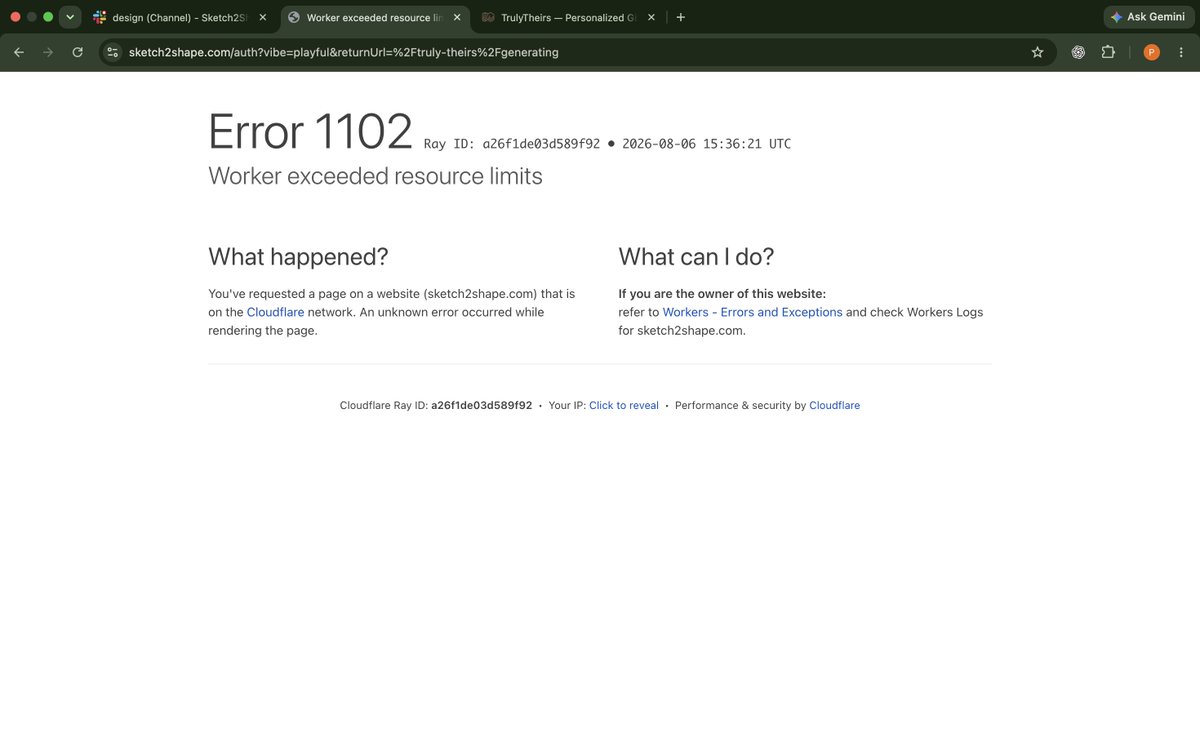Close the Worker exceeded resource limits tab
The height and width of the screenshot is (751, 1200).
(457, 17)
